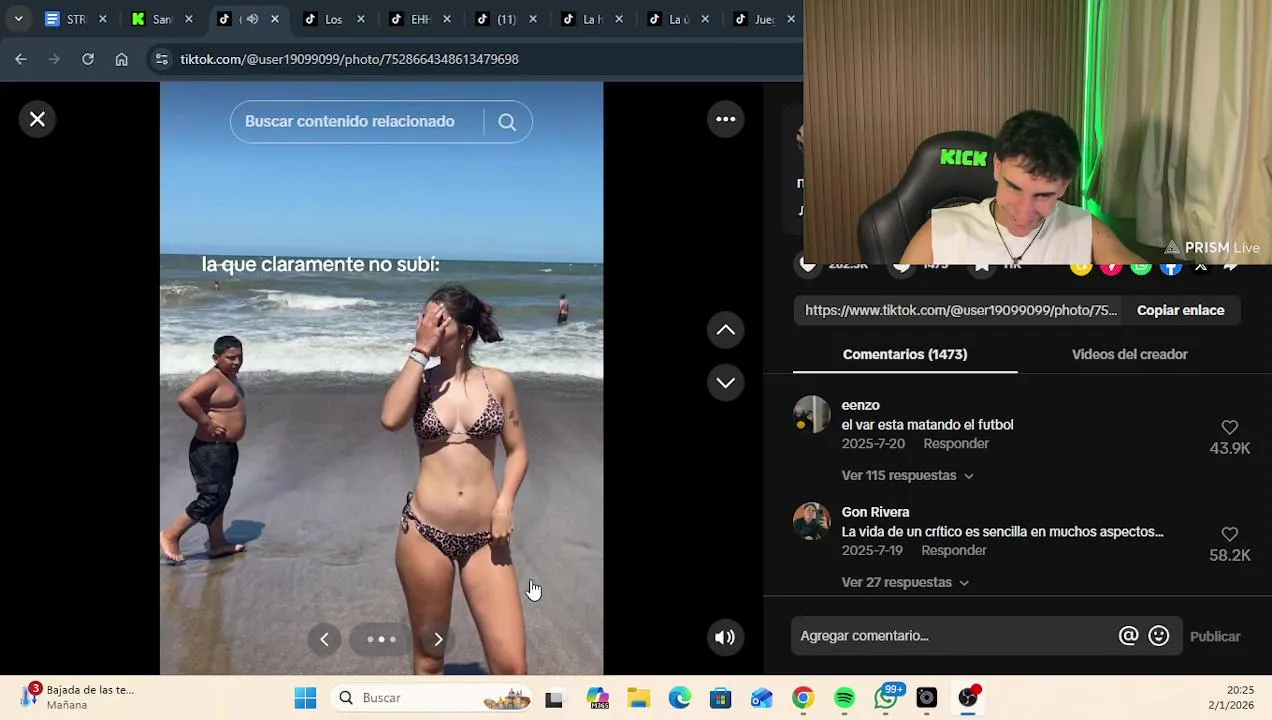Open Spotify from the taskbar

[845, 698]
